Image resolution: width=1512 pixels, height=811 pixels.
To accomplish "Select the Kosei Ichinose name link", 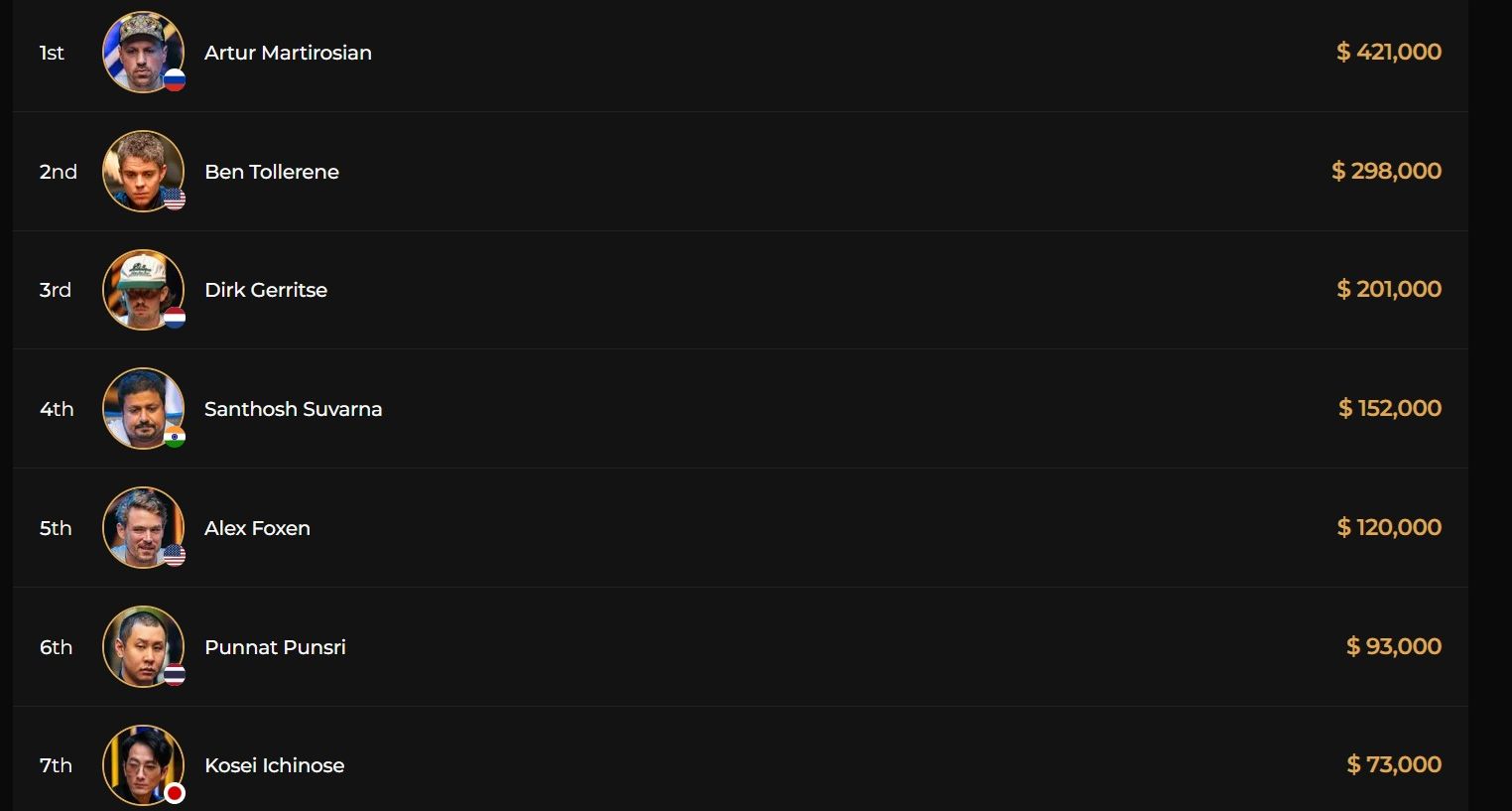I will coord(274,765).
